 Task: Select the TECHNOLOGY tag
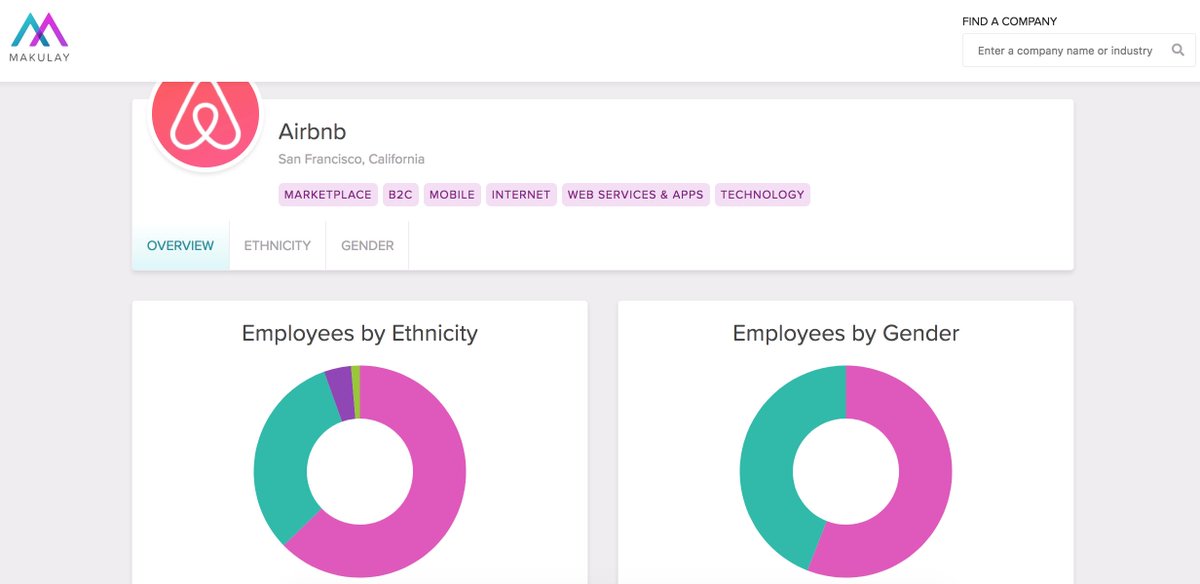(762, 194)
